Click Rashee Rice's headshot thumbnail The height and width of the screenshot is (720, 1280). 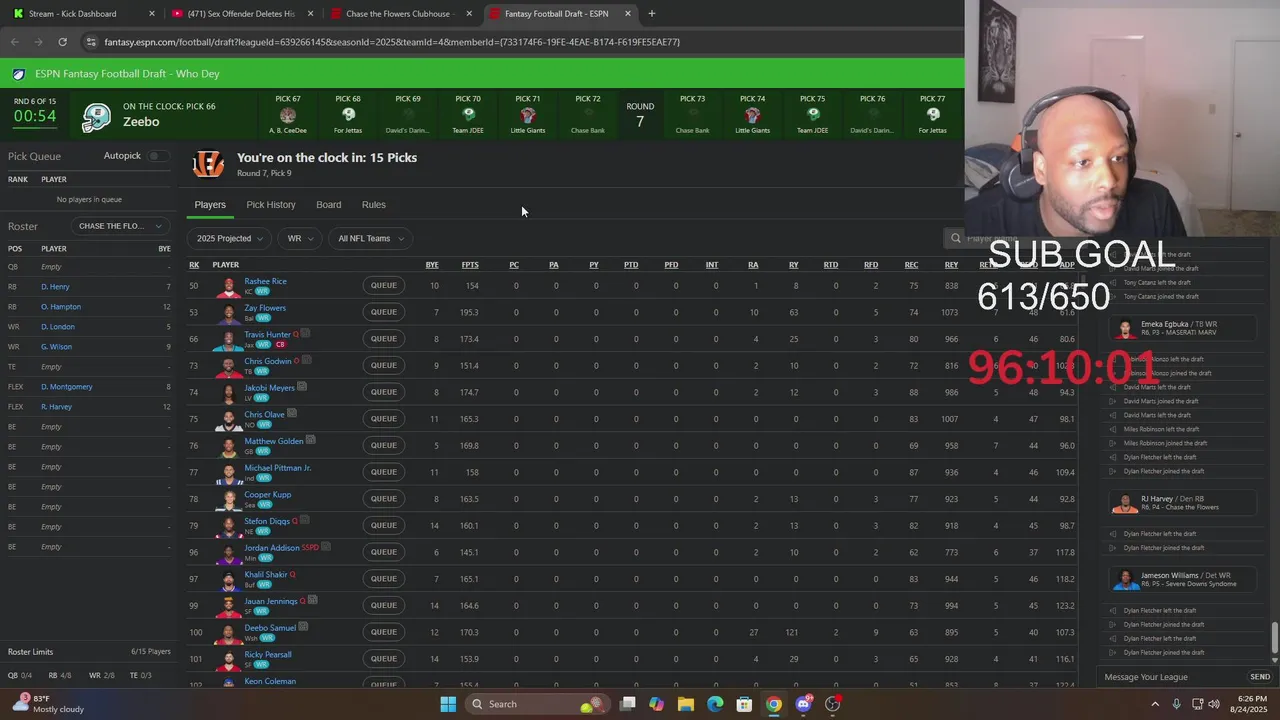click(x=228, y=286)
